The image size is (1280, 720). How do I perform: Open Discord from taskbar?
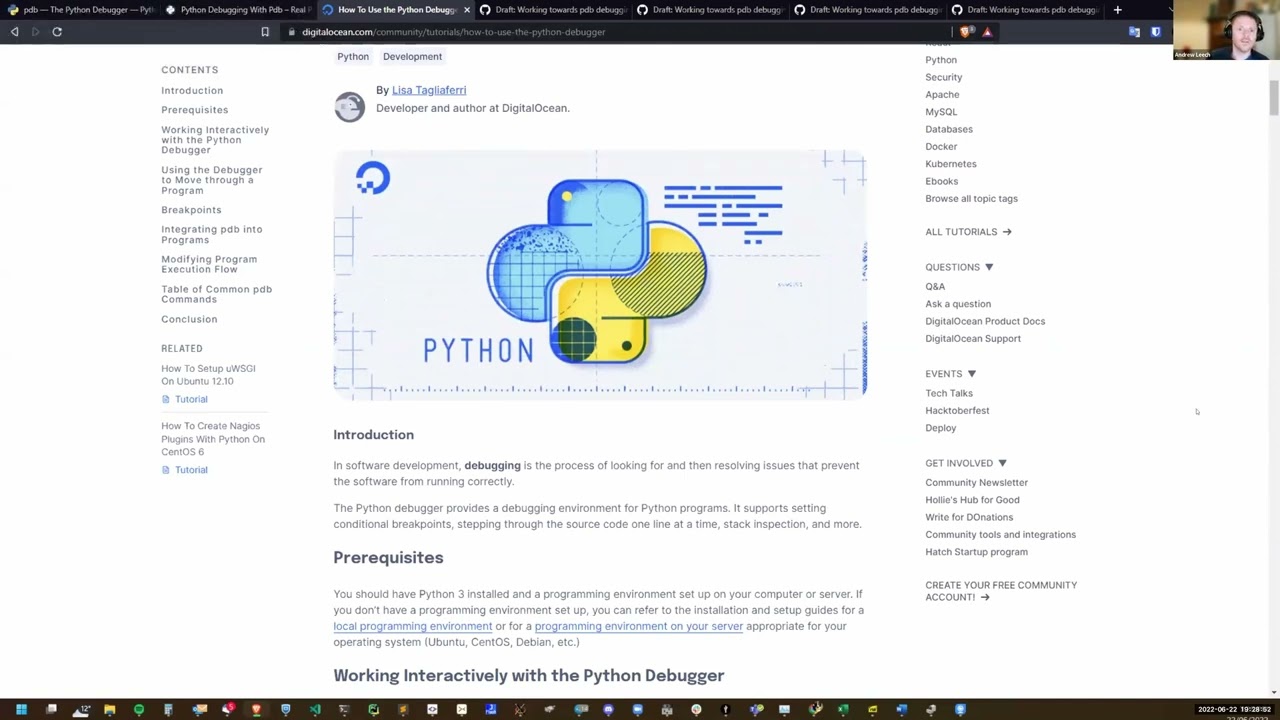(x=608, y=710)
